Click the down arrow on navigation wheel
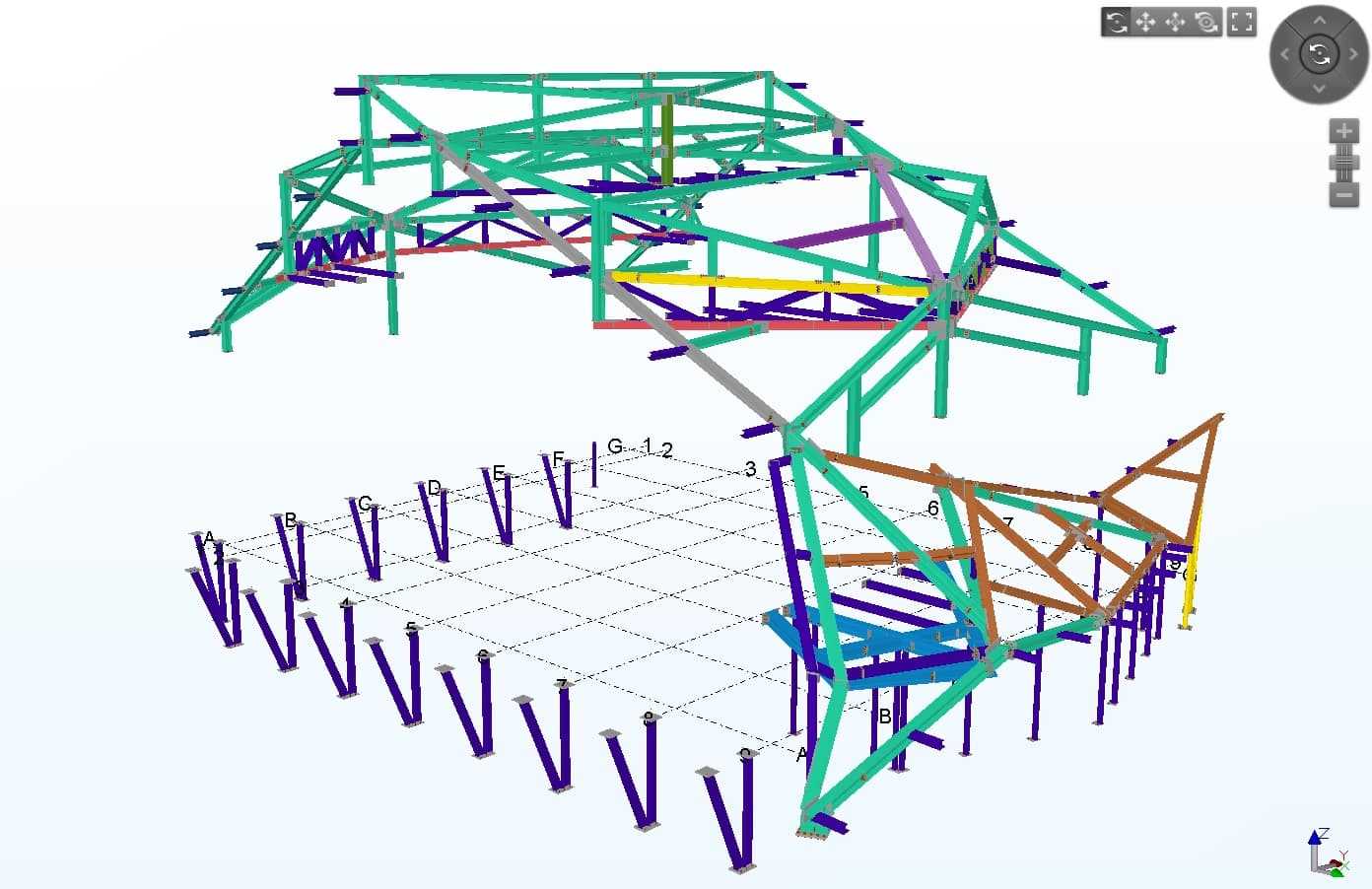This screenshot has width=1372, height=889. pos(1320,89)
